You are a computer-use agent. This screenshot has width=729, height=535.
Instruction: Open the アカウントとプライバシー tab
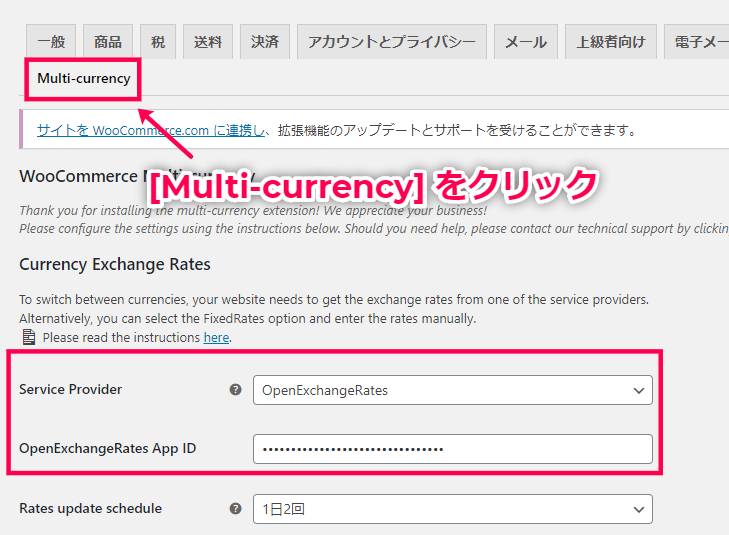click(x=392, y=42)
